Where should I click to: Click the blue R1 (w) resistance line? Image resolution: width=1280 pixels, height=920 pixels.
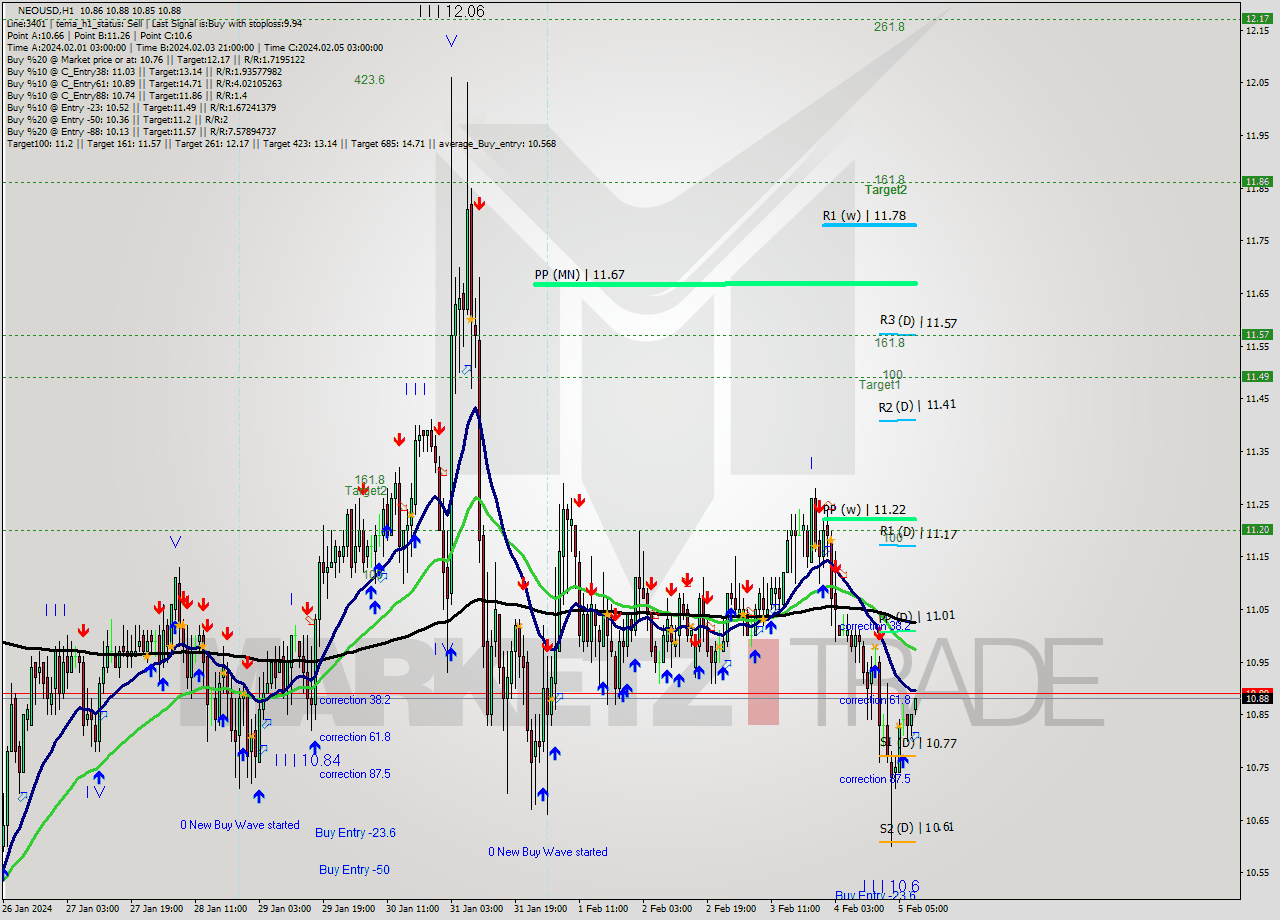869,225
